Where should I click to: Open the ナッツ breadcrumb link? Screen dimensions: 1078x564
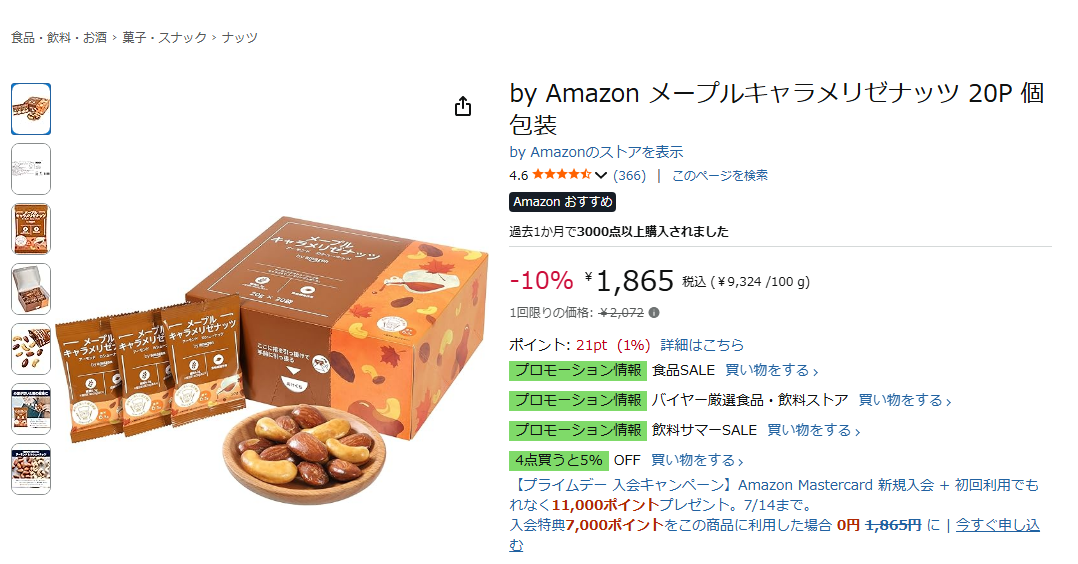[240, 38]
